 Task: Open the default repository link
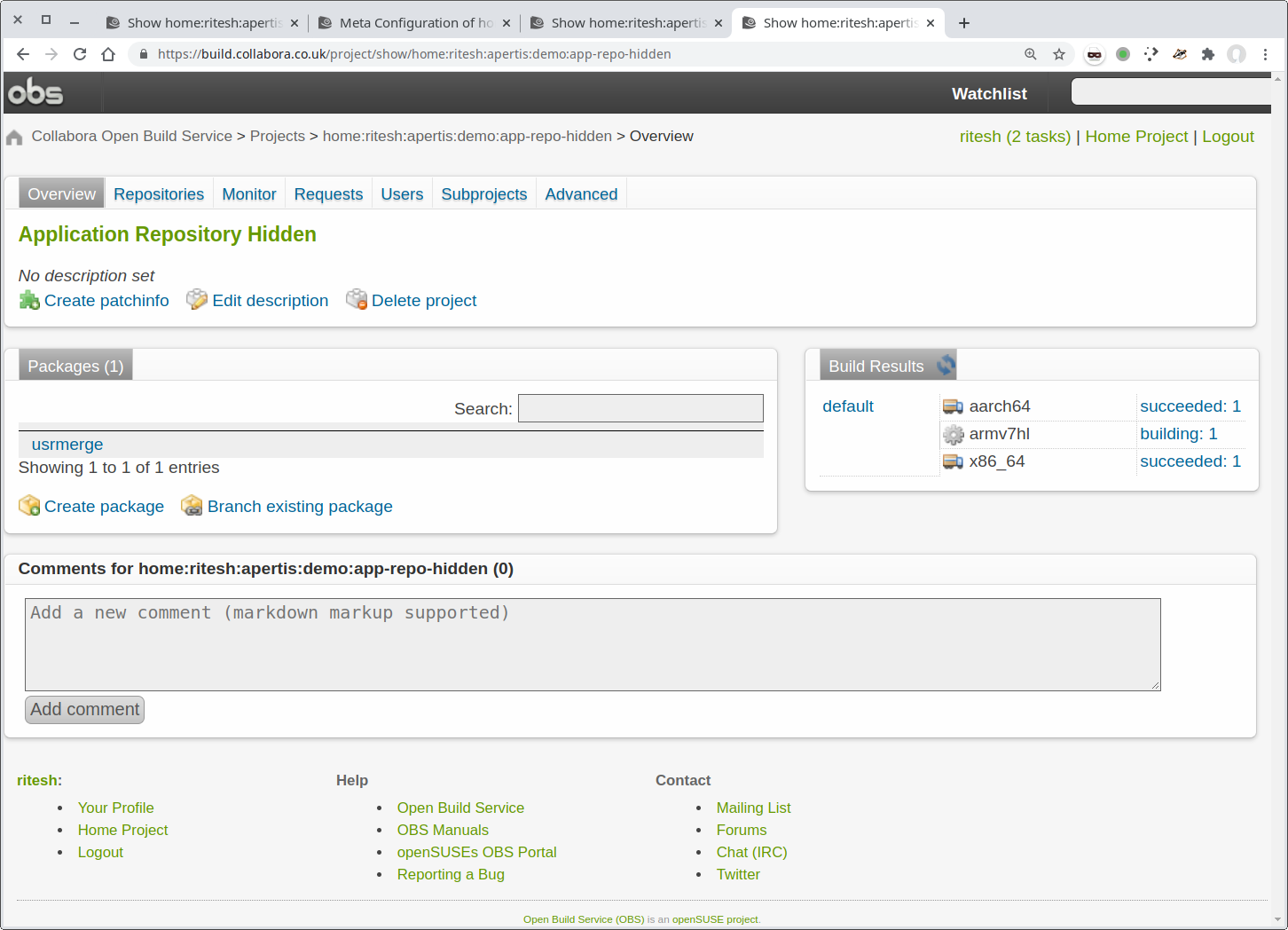coord(848,406)
